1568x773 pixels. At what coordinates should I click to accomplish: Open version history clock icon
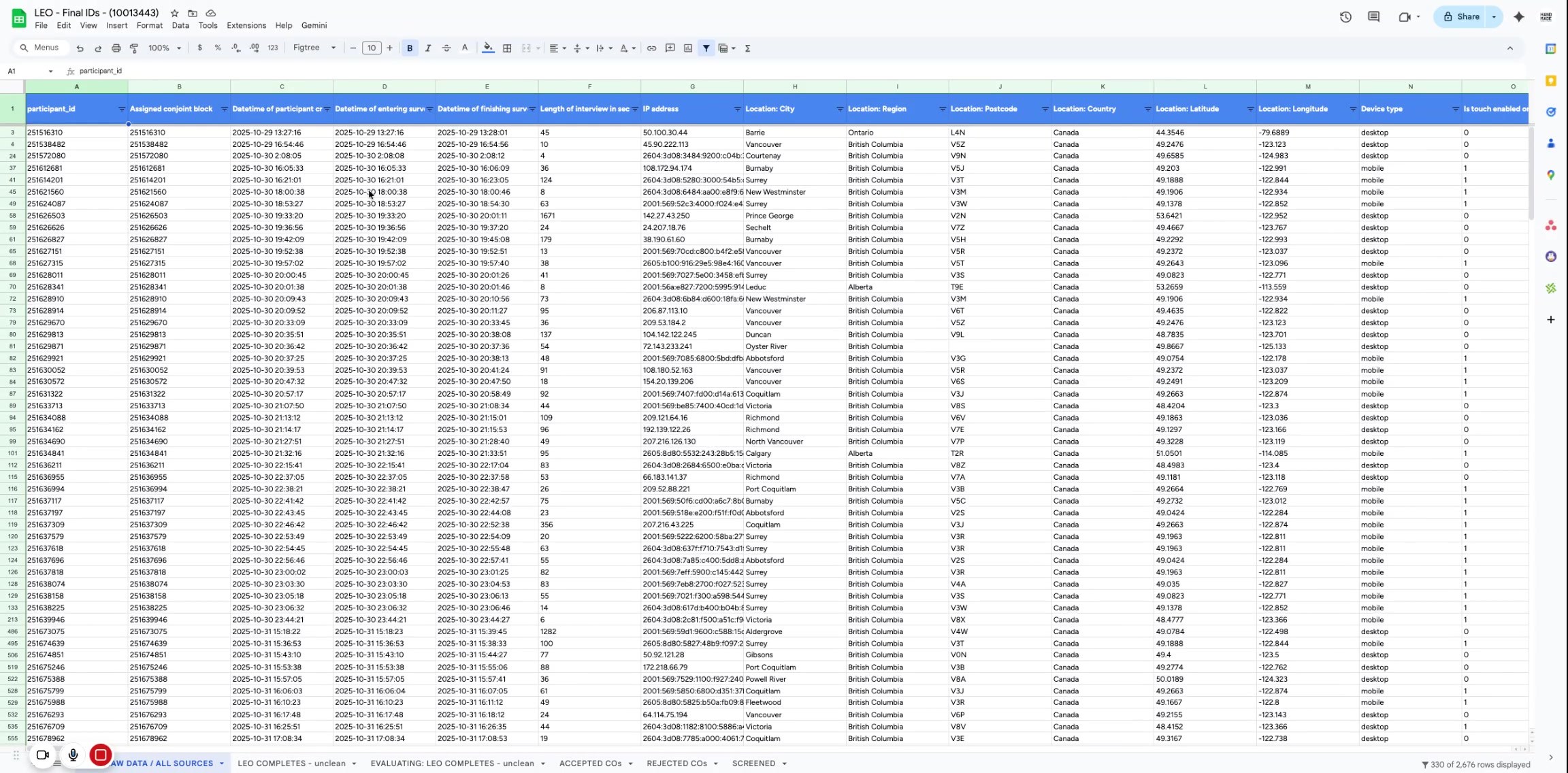pyautogui.click(x=1345, y=17)
